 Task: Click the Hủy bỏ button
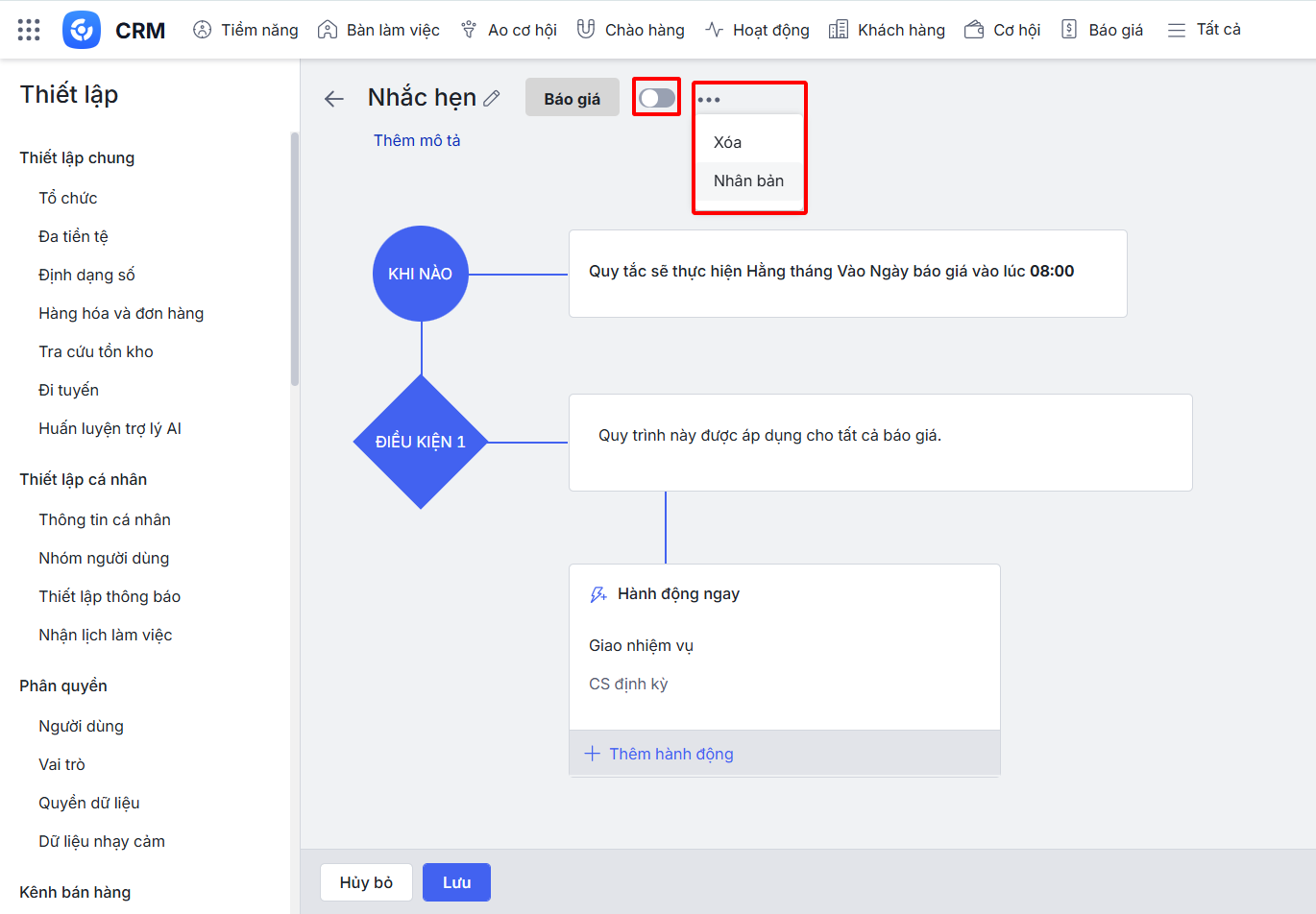(x=366, y=882)
